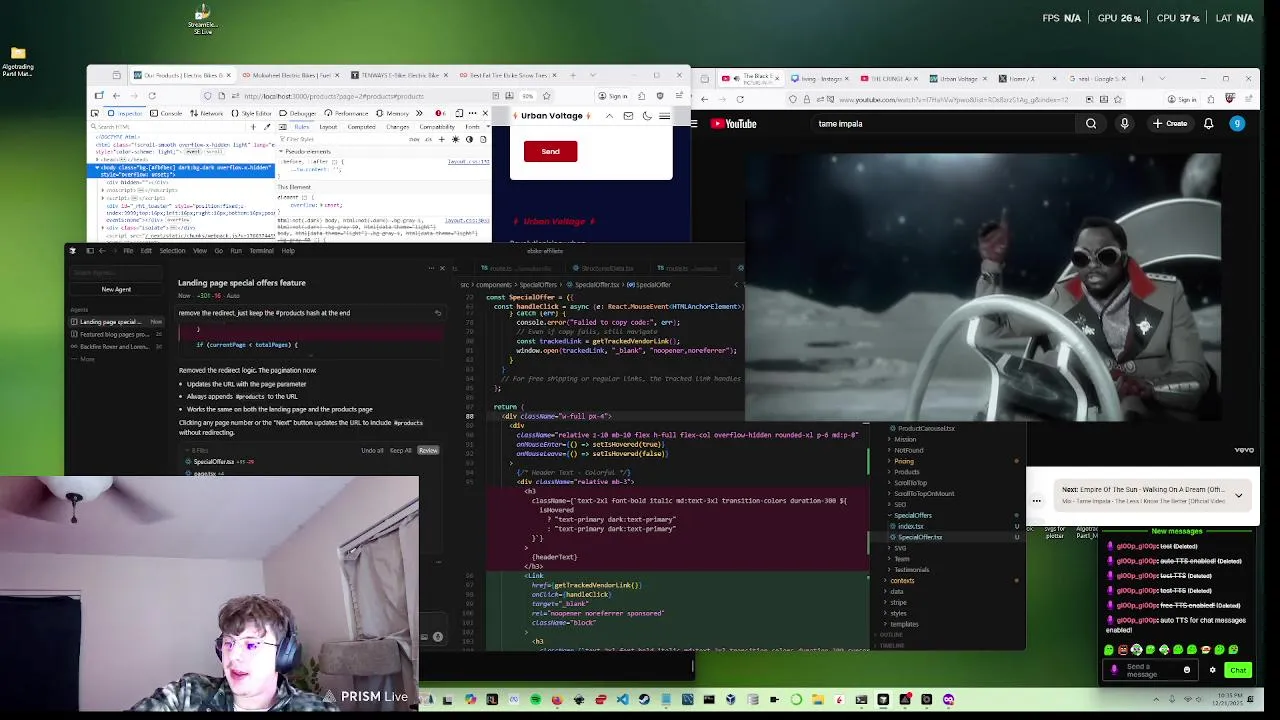The image size is (1280, 720).
Task: Open YouTube account avatar menu
Action: point(1237,124)
